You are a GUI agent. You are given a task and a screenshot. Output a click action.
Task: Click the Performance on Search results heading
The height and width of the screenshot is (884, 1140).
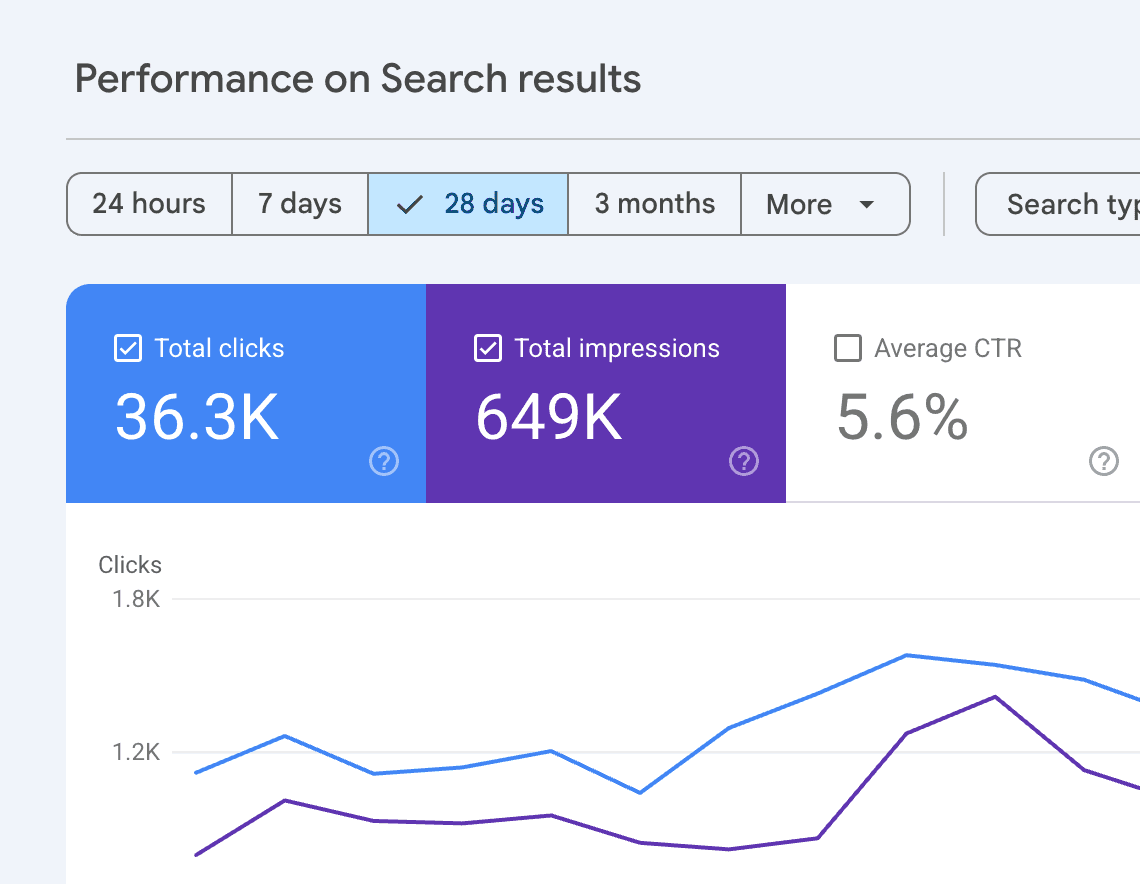358,79
